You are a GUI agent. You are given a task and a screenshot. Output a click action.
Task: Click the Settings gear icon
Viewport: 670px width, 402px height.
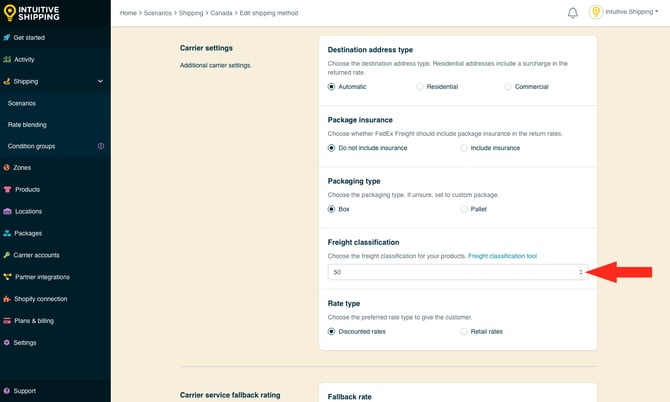pyautogui.click(x=6, y=343)
